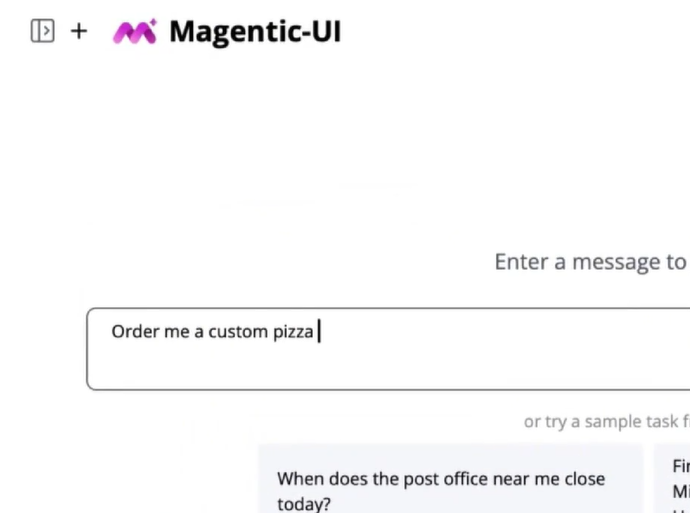Viewport: 690px width, 513px height.
Task: Click the Magentic-UI title text
Action: (255, 32)
